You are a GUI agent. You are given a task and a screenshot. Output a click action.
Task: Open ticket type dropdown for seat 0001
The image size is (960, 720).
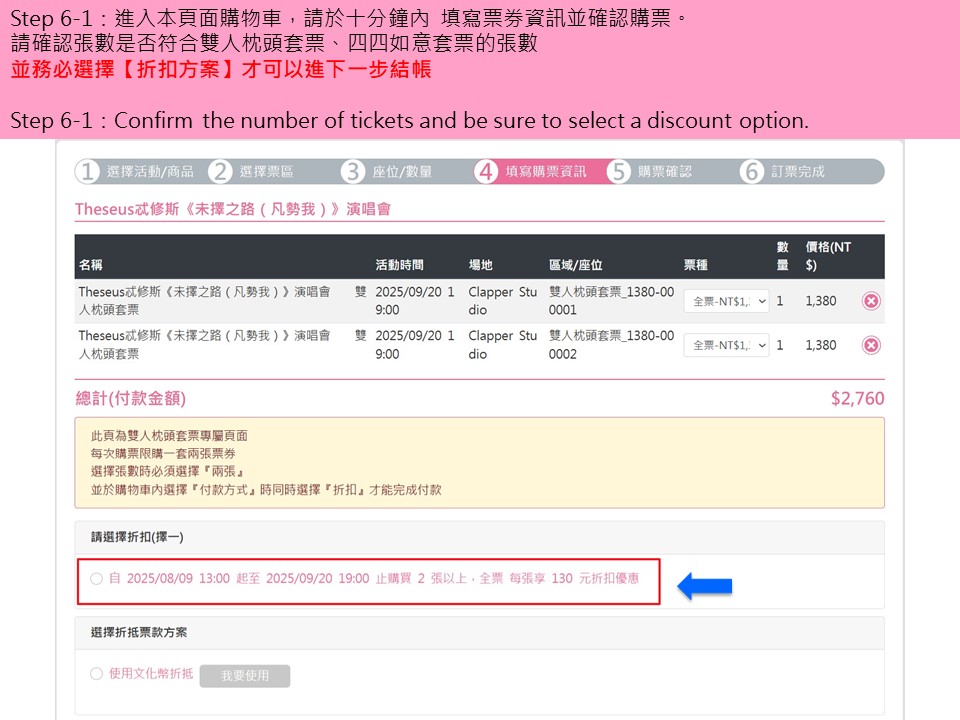pos(726,301)
